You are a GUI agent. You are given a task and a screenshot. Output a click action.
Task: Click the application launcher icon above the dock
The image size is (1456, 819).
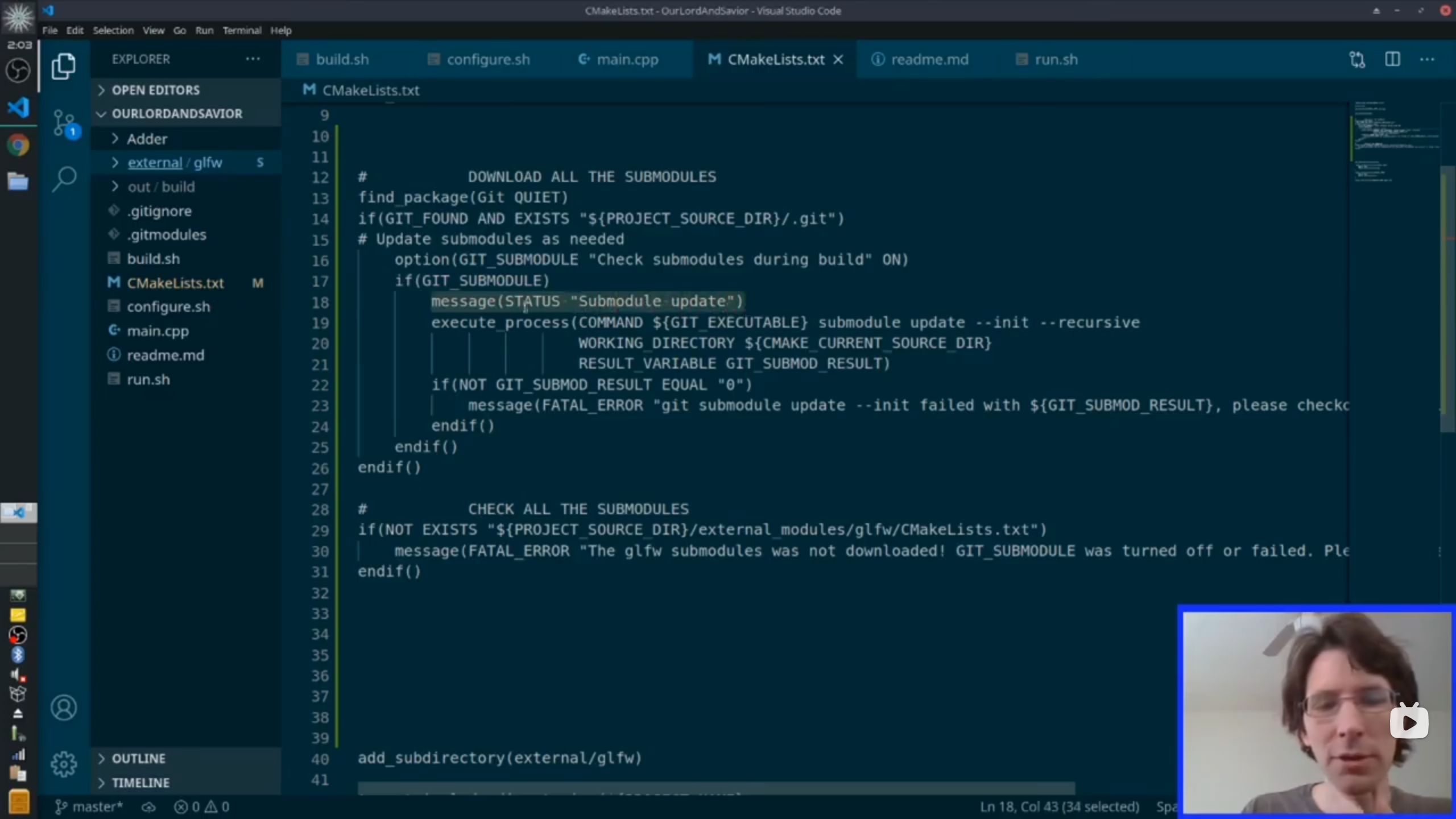coord(18,17)
